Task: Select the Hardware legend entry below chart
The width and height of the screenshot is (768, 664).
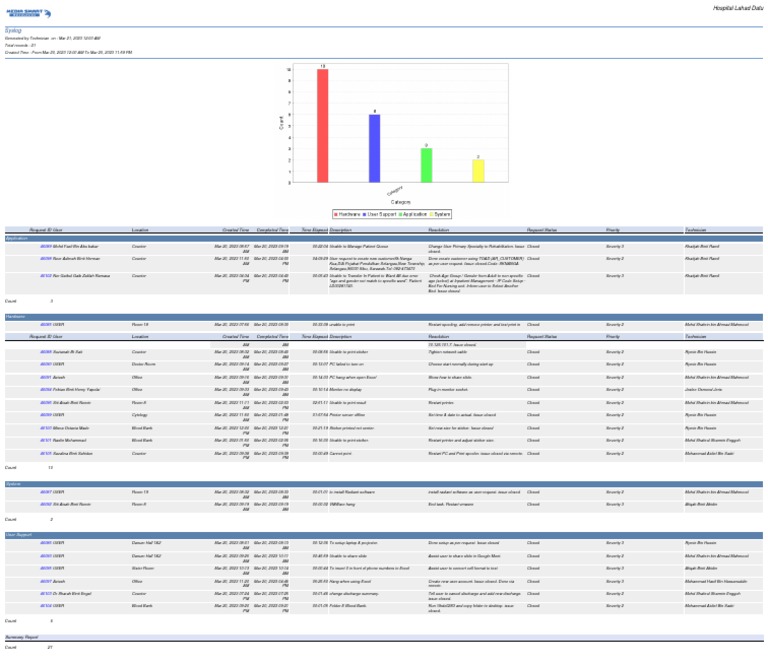Action: (x=349, y=213)
